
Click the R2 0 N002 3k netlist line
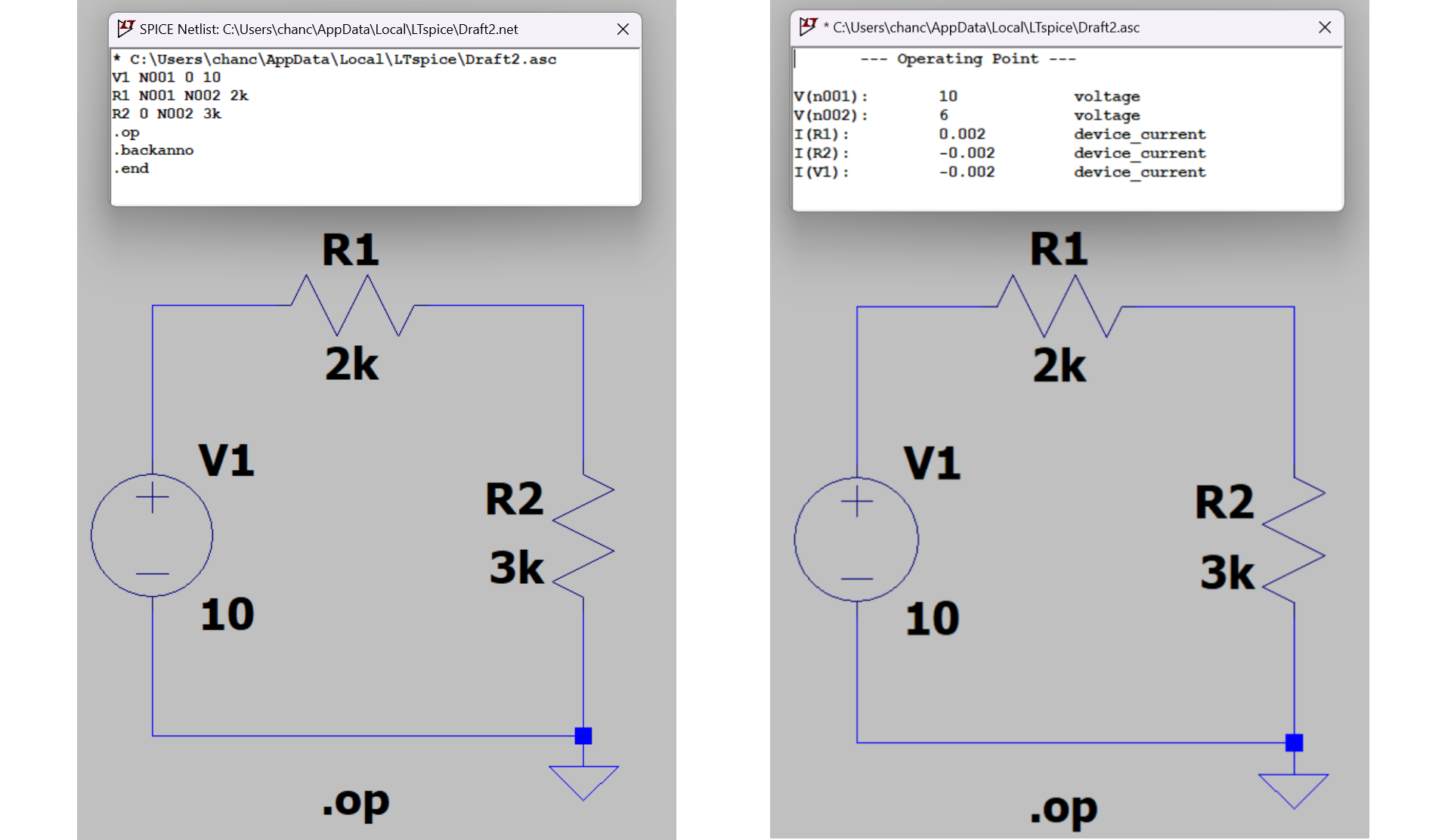tap(166, 114)
